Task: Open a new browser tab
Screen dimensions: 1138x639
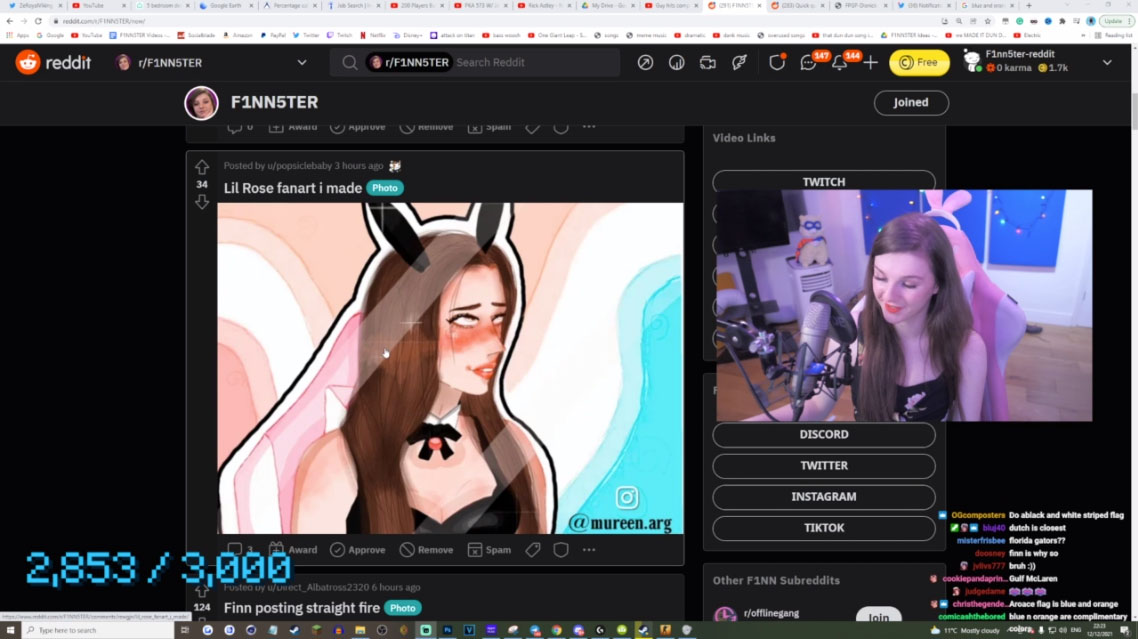Action: pyautogui.click(x=1029, y=5)
